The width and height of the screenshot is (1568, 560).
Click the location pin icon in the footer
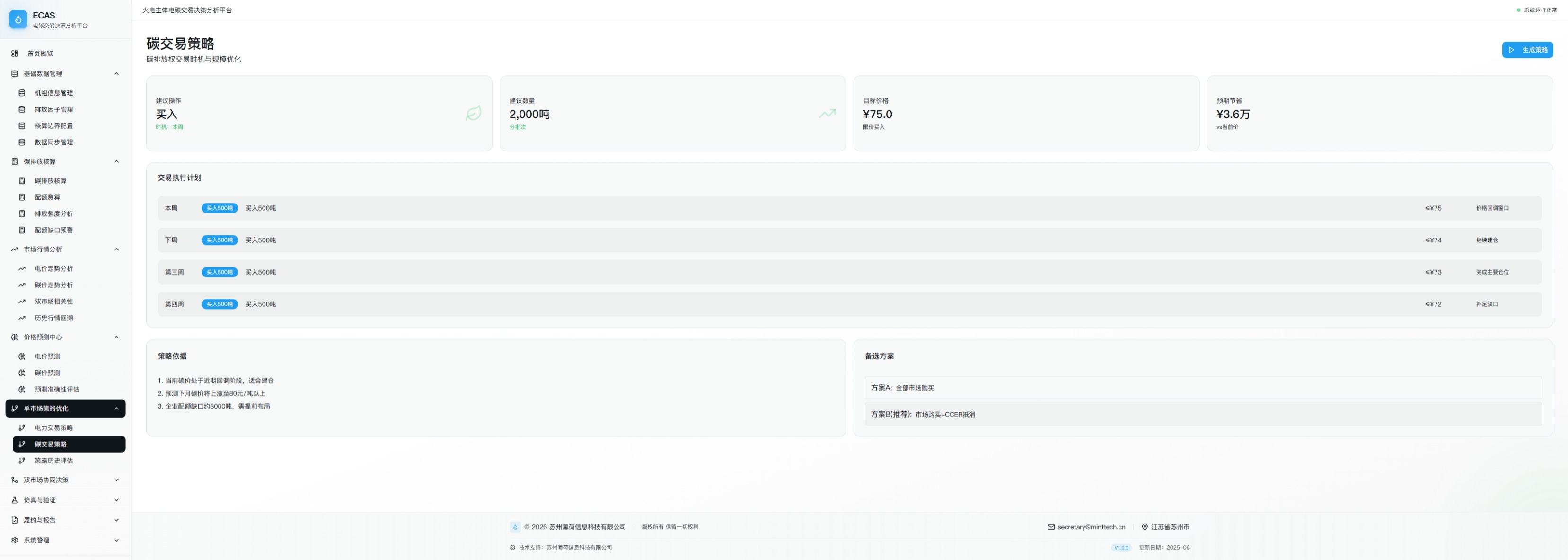[x=1145, y=527]
